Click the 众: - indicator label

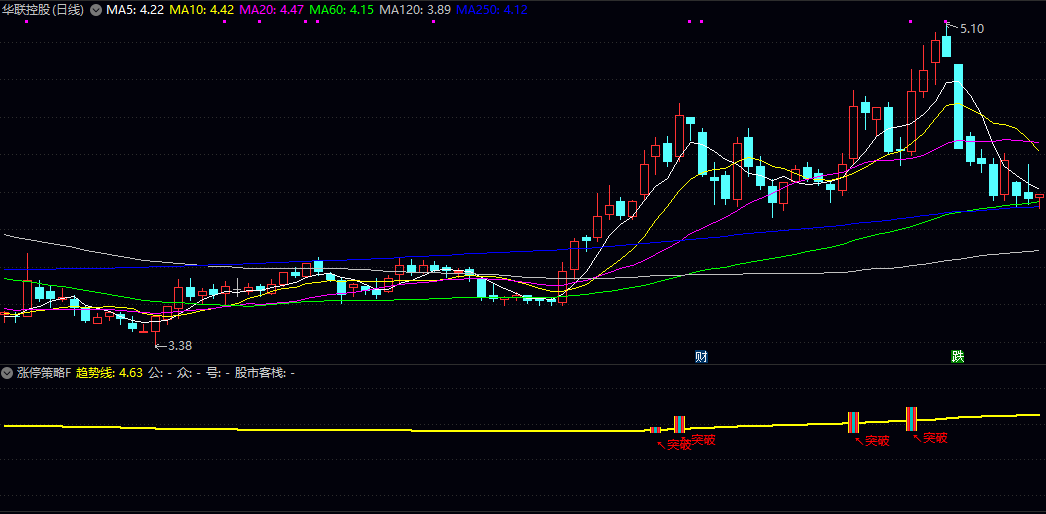coord(189,373)
